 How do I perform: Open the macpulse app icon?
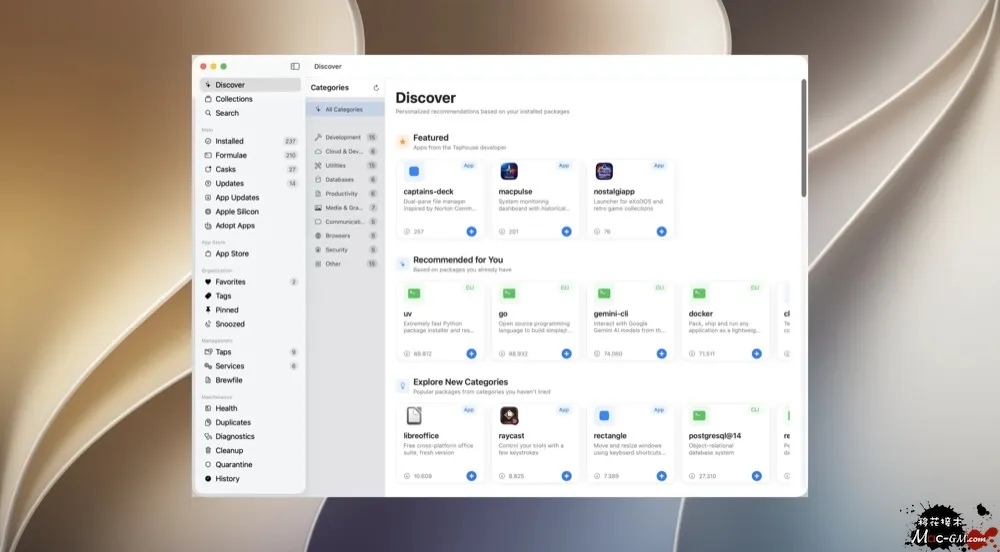coord(509,171)
